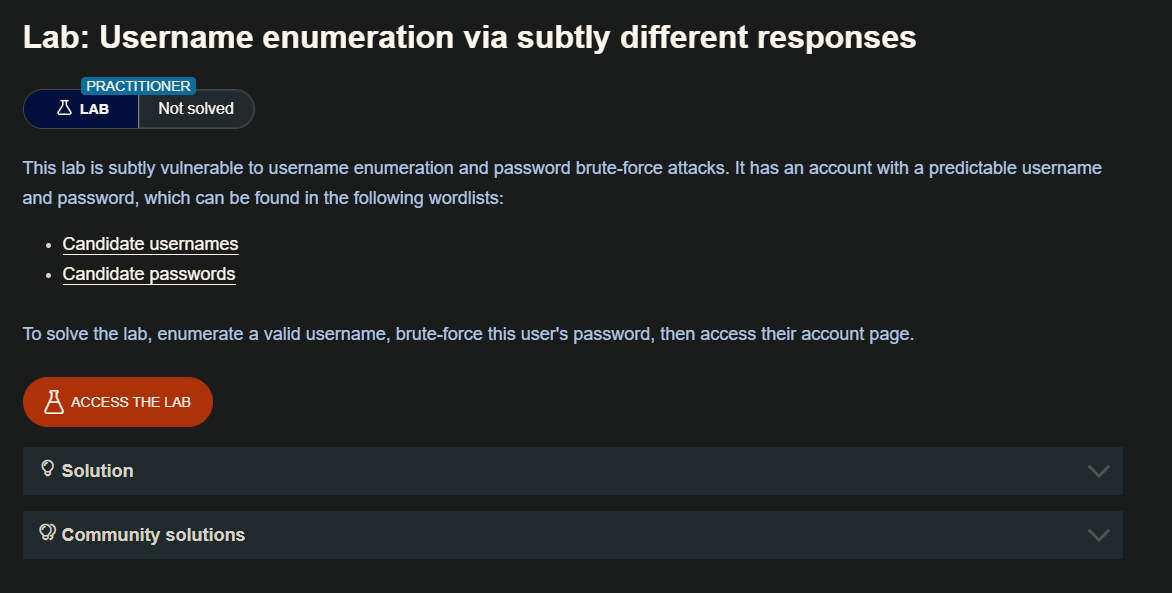Click the double lightbulb Community solutions icon
This screenshot has width=1172, height=593.
[x=47, y=532]
